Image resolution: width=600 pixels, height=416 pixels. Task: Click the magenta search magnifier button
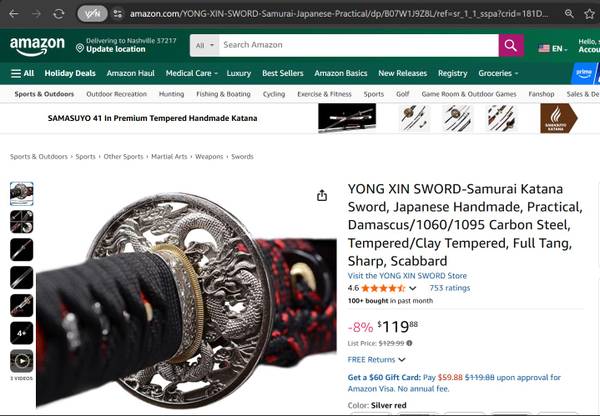click(x=511, y=46)
